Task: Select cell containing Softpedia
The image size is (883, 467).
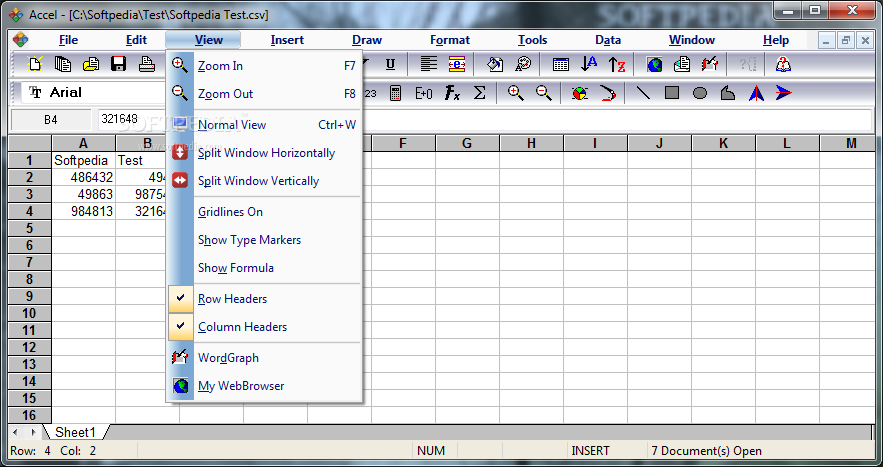Action: point(84,161)
